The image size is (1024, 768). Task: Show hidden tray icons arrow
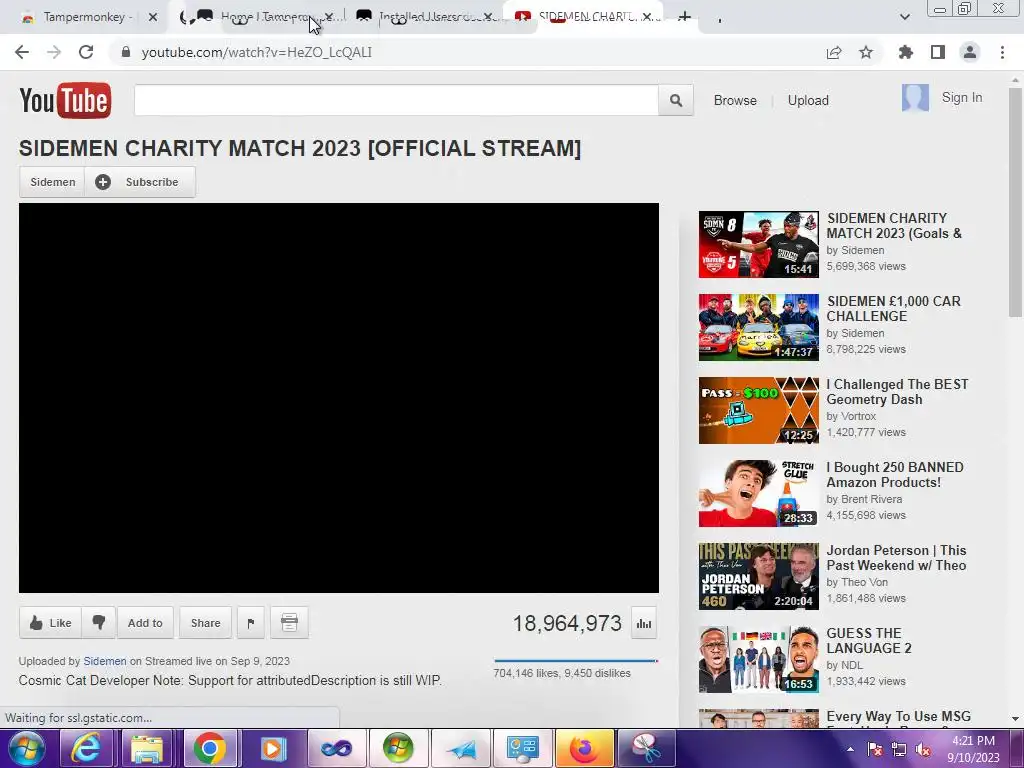click(850, 750)
